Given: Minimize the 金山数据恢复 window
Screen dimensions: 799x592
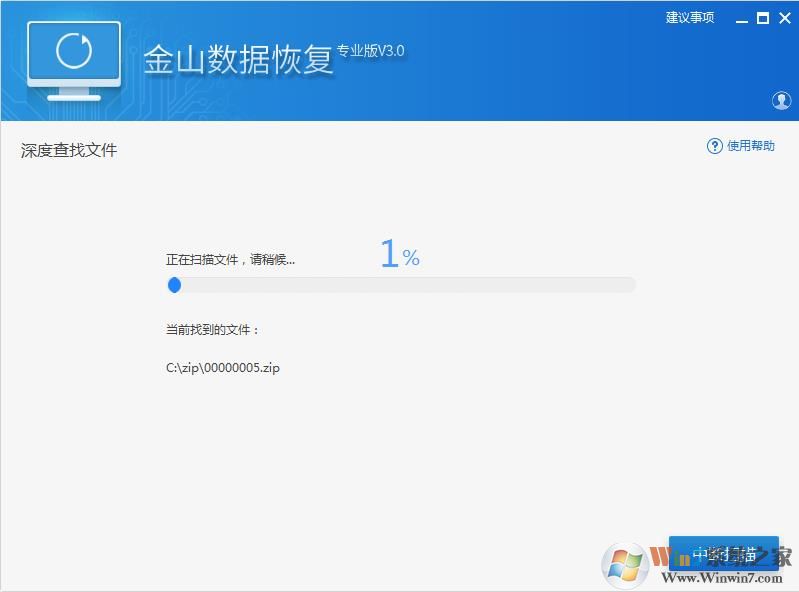Looking at the screenshot, I should 742,19.
